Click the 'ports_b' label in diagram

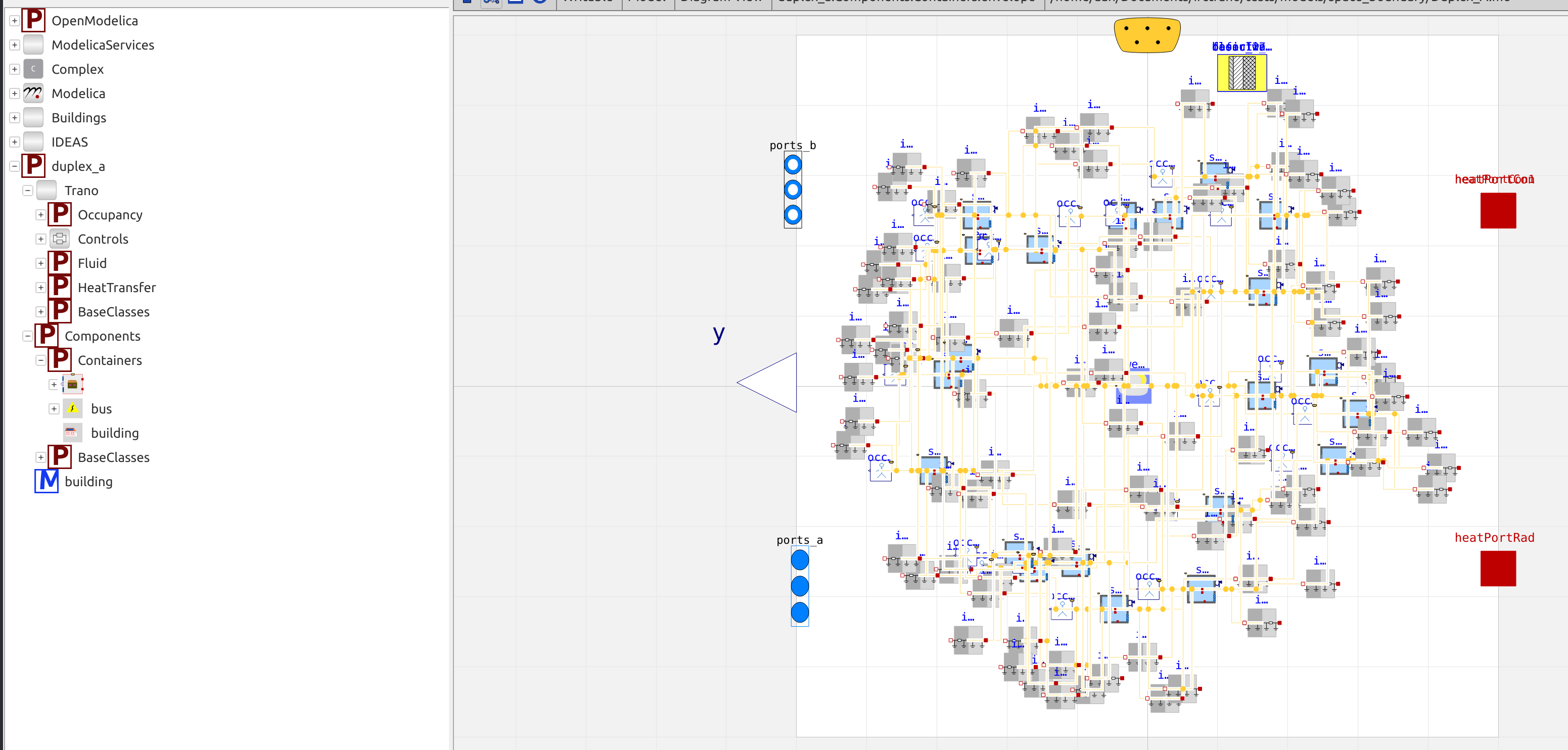tap(793, 146)
